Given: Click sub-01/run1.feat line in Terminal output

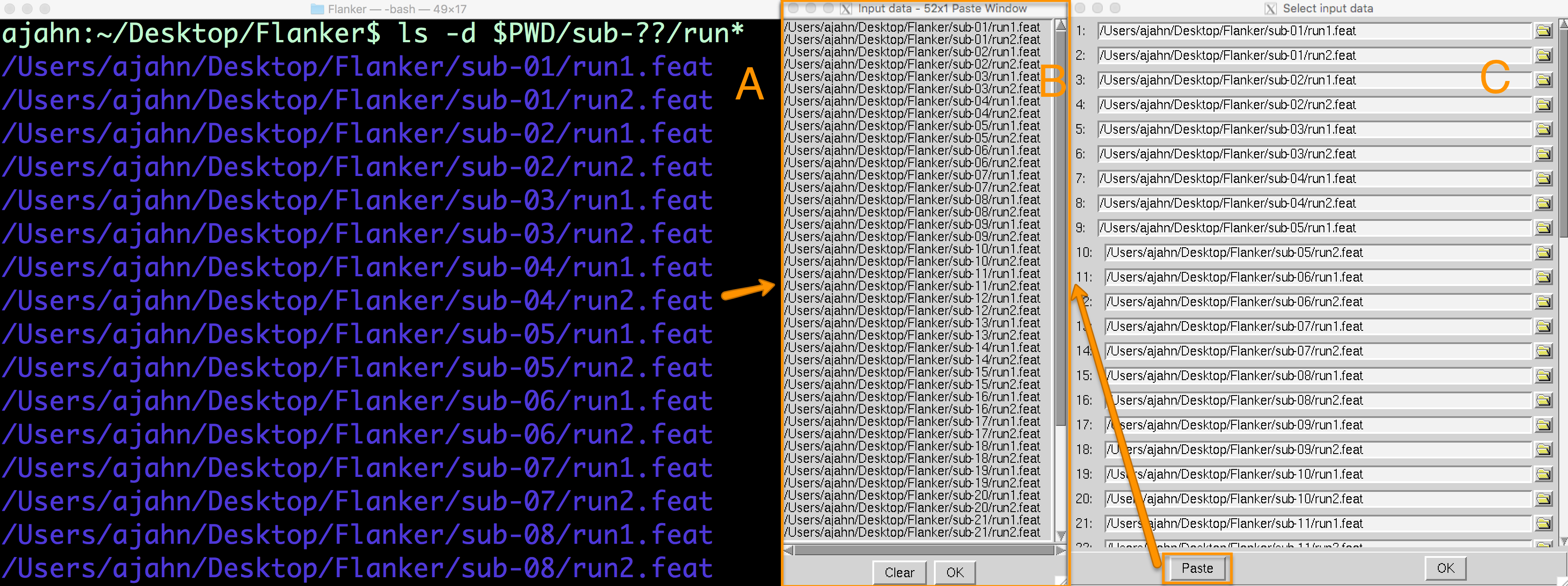Looking at the screenshot, I should pos(357,66).
